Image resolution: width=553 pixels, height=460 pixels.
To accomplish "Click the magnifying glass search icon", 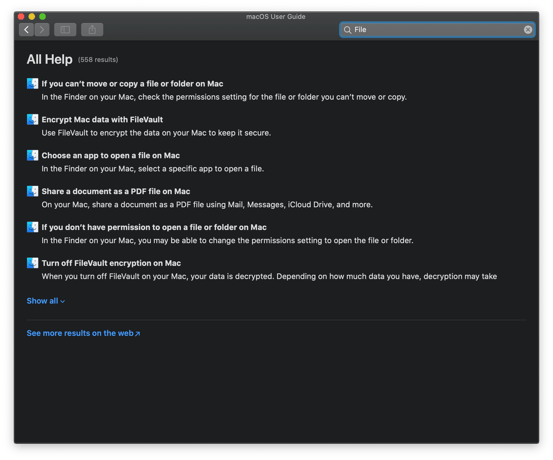I will pyautogui.click(x=347, y=30).
